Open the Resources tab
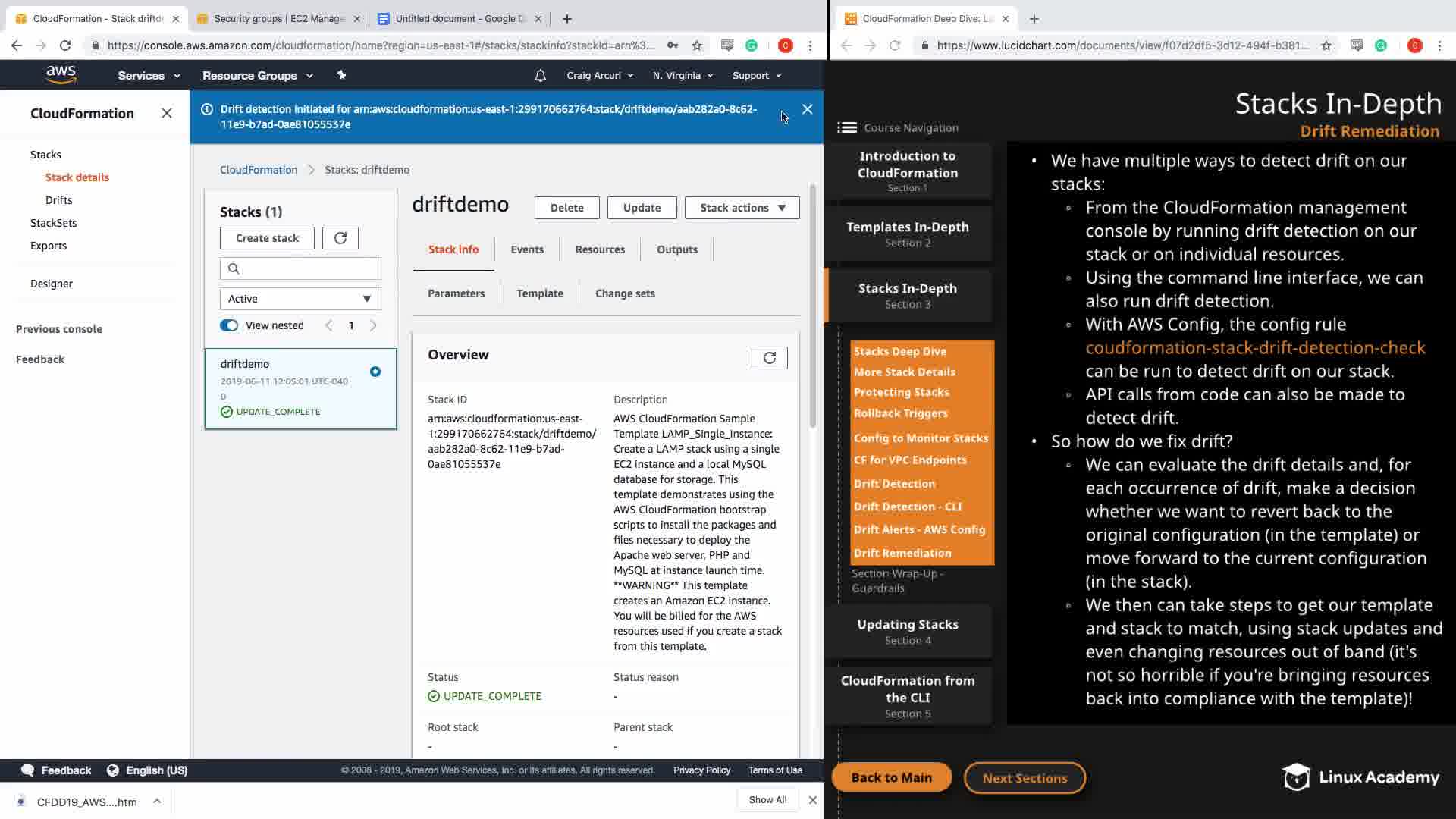The image size is (1456, 819). pos(600,249)
